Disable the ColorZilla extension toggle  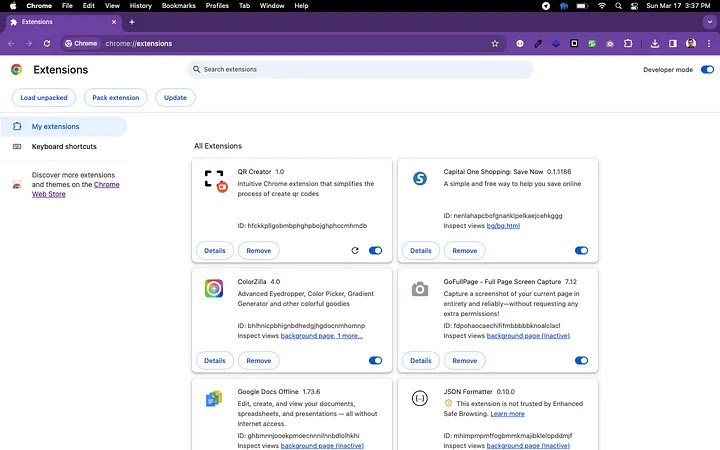(375, 360)
